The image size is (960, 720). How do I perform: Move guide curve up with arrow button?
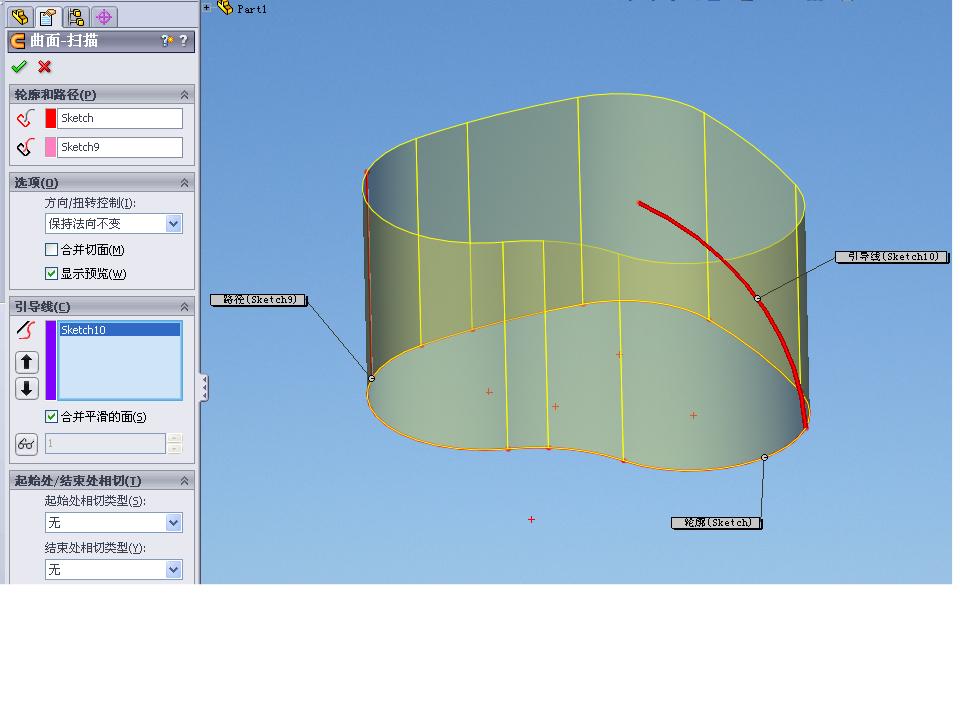point(26,362)
